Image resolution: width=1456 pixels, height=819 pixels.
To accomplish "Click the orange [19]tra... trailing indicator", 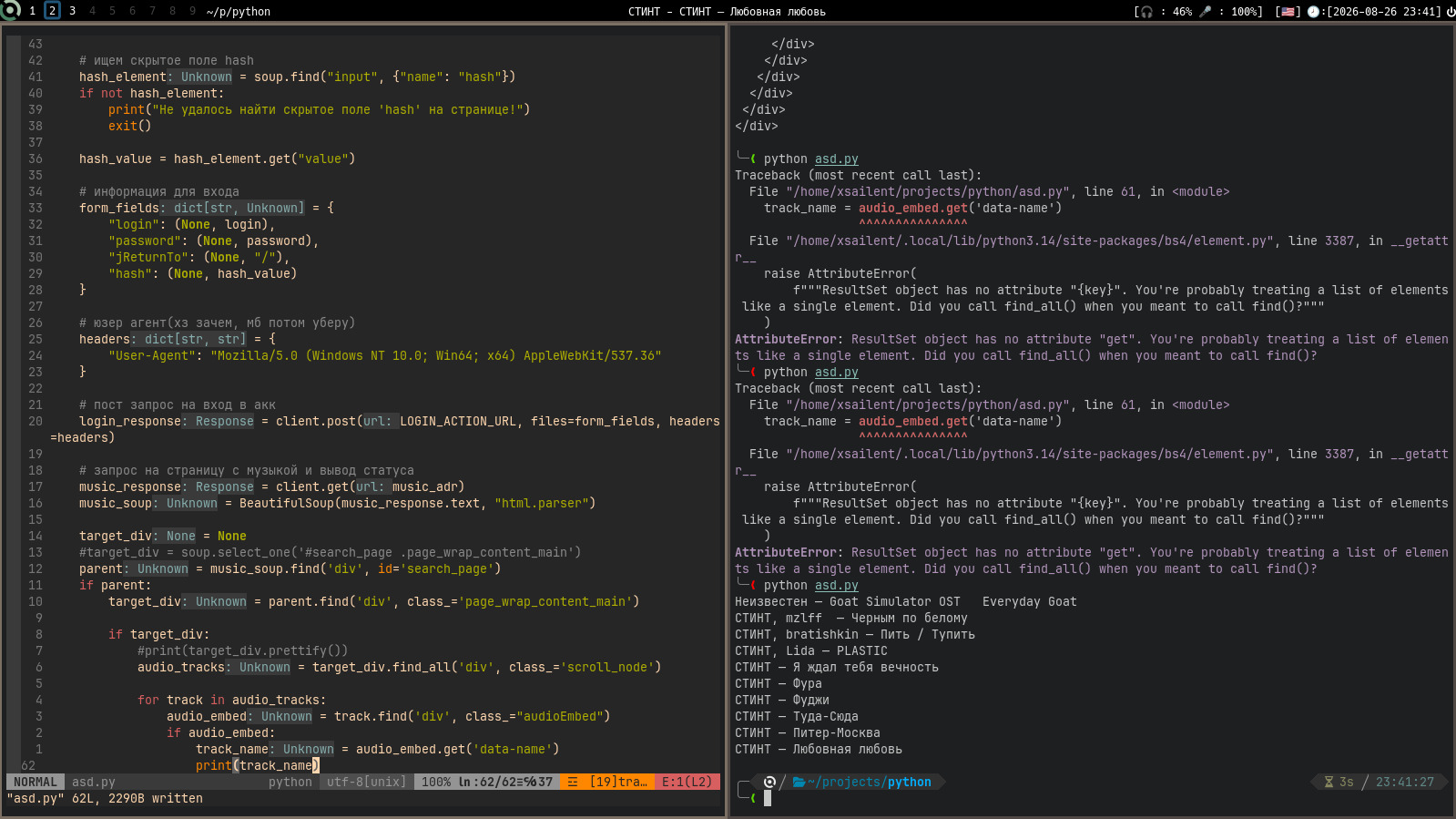I will click(607, 782).
